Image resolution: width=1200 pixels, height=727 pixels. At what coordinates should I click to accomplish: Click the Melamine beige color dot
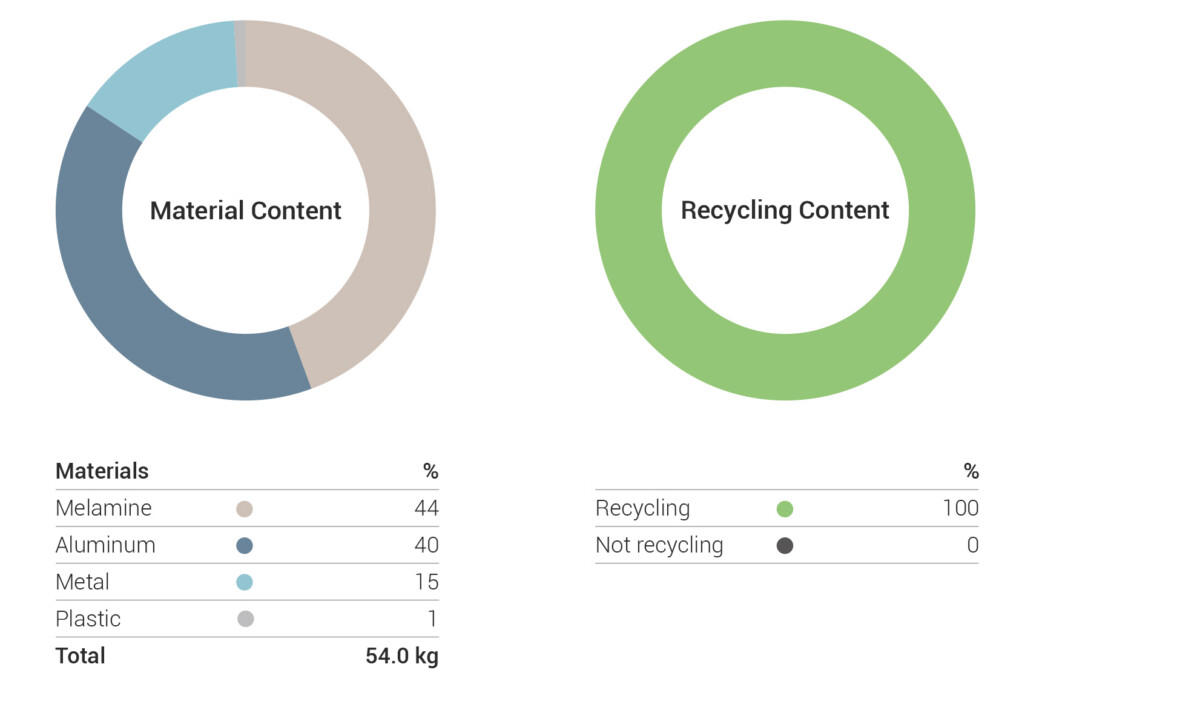[245, 509]
